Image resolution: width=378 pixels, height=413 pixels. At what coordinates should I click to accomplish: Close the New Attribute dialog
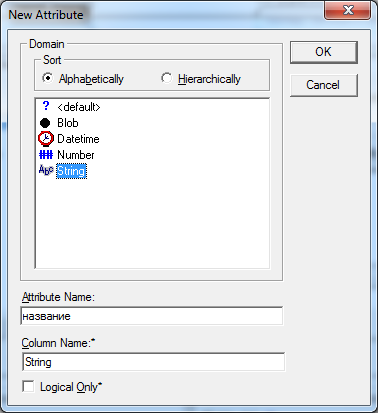pyautogui.click(x=348, y=10)
